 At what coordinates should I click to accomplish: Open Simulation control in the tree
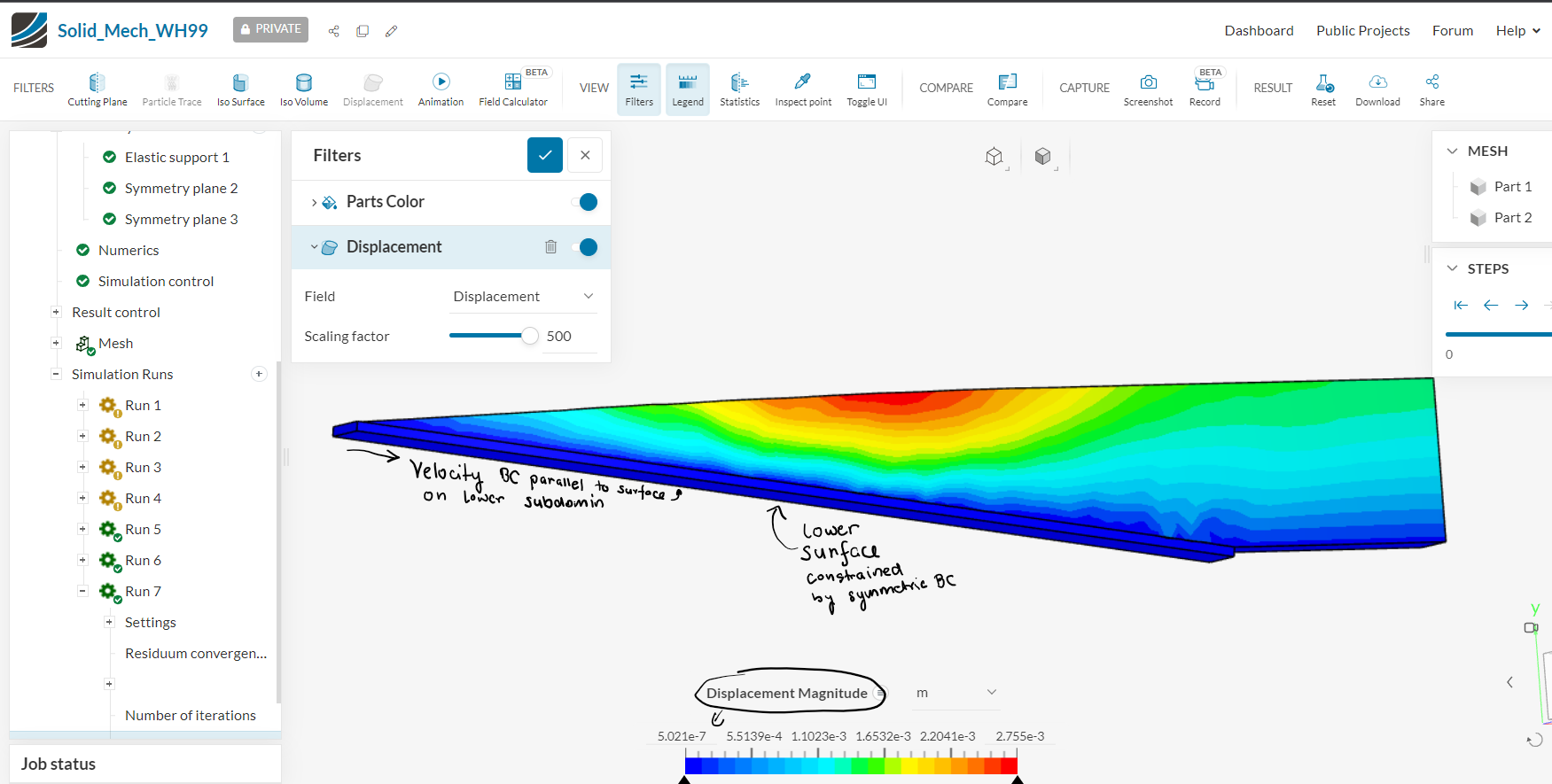coord(156,281)
